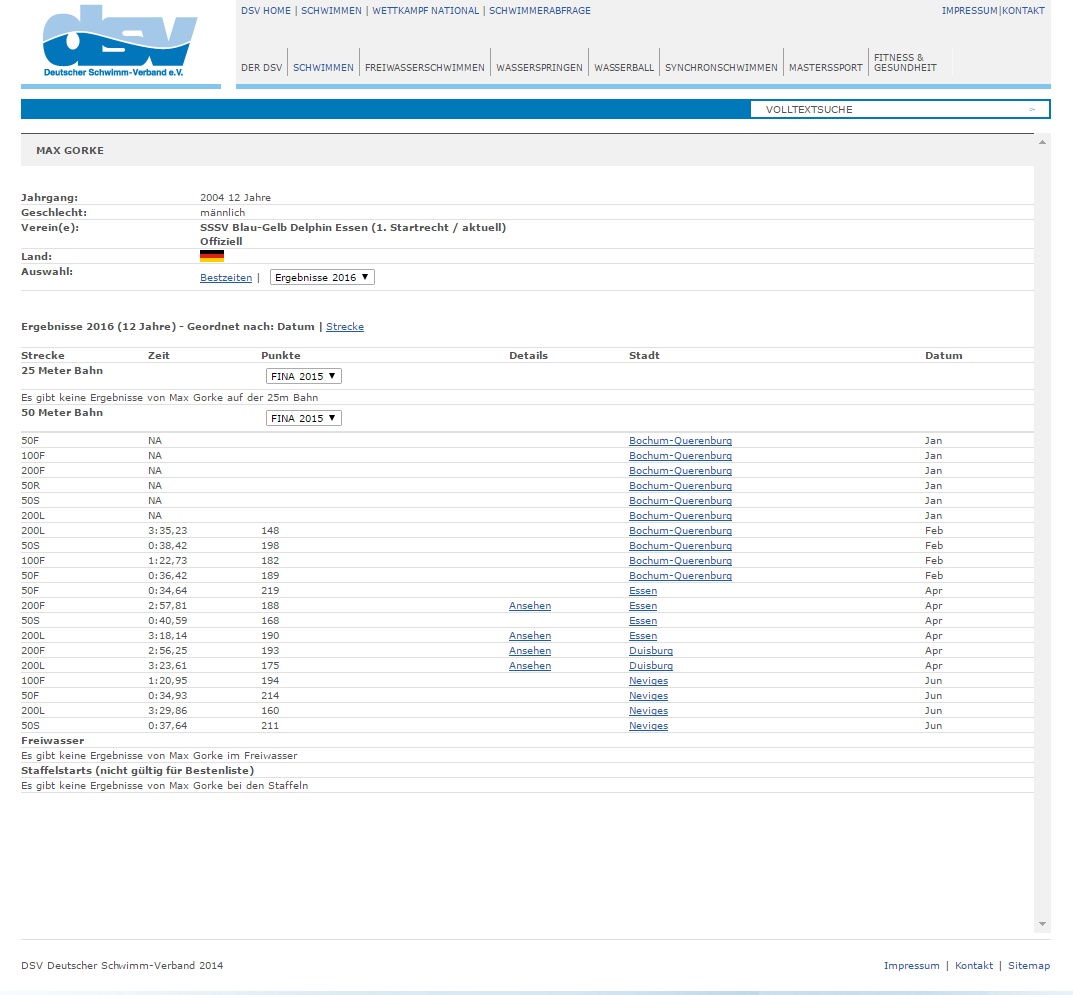Image resolution: width=1073 pixels, height=995 pixels.
Task: Open Neviges link for 50F 0:34,93
Action: (x=648, y=697)
